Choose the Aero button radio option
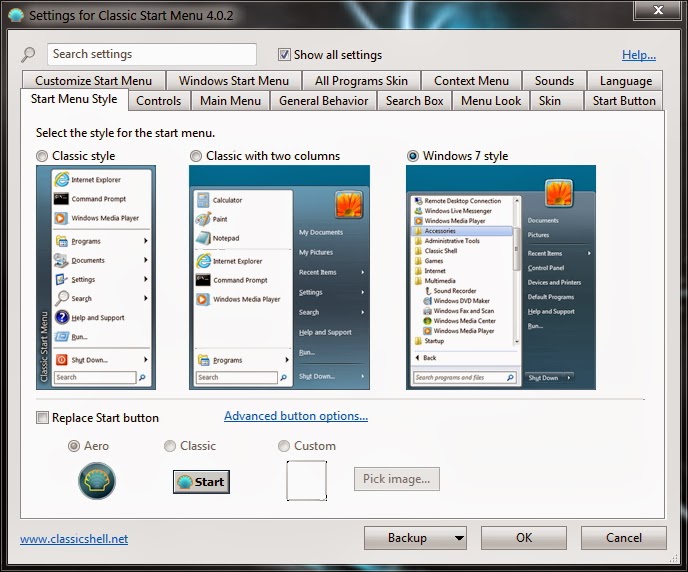Screen dimensions: 688x572 coord(74,446)
